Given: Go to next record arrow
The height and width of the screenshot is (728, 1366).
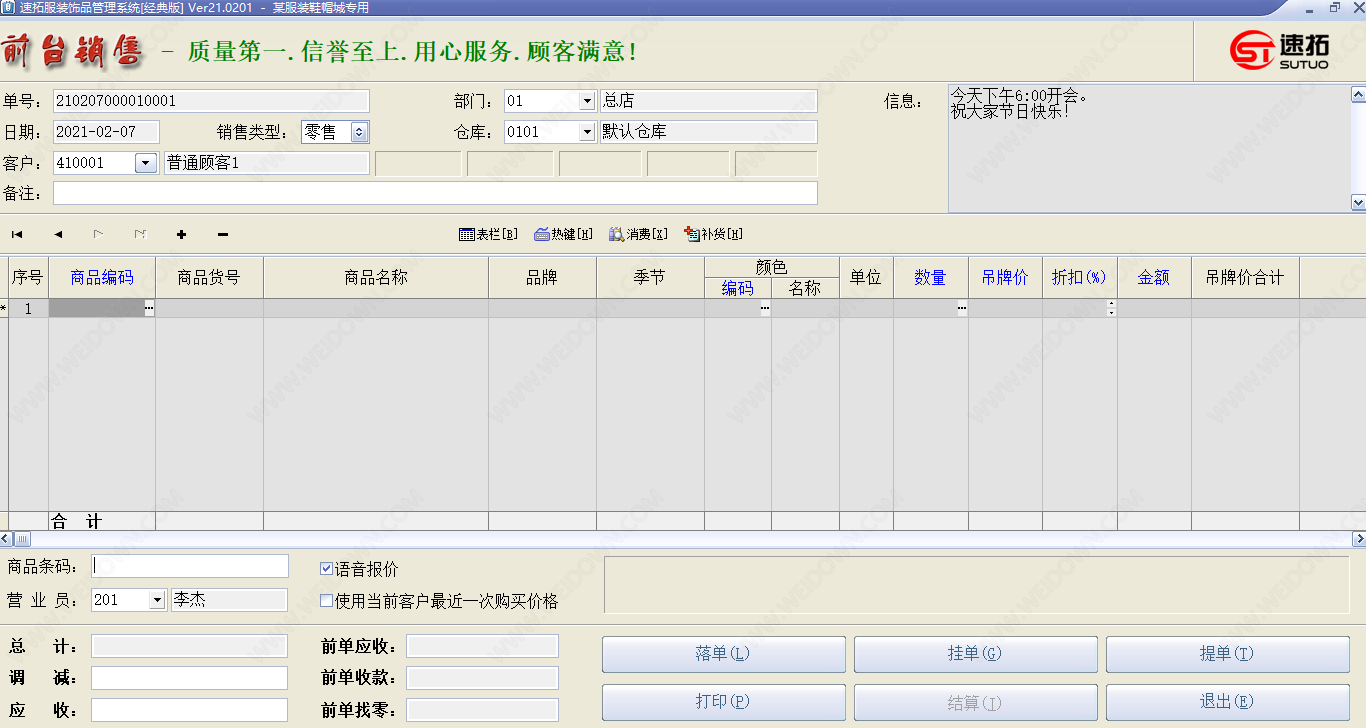Looking at the screenshot, I should pos(98,235).
